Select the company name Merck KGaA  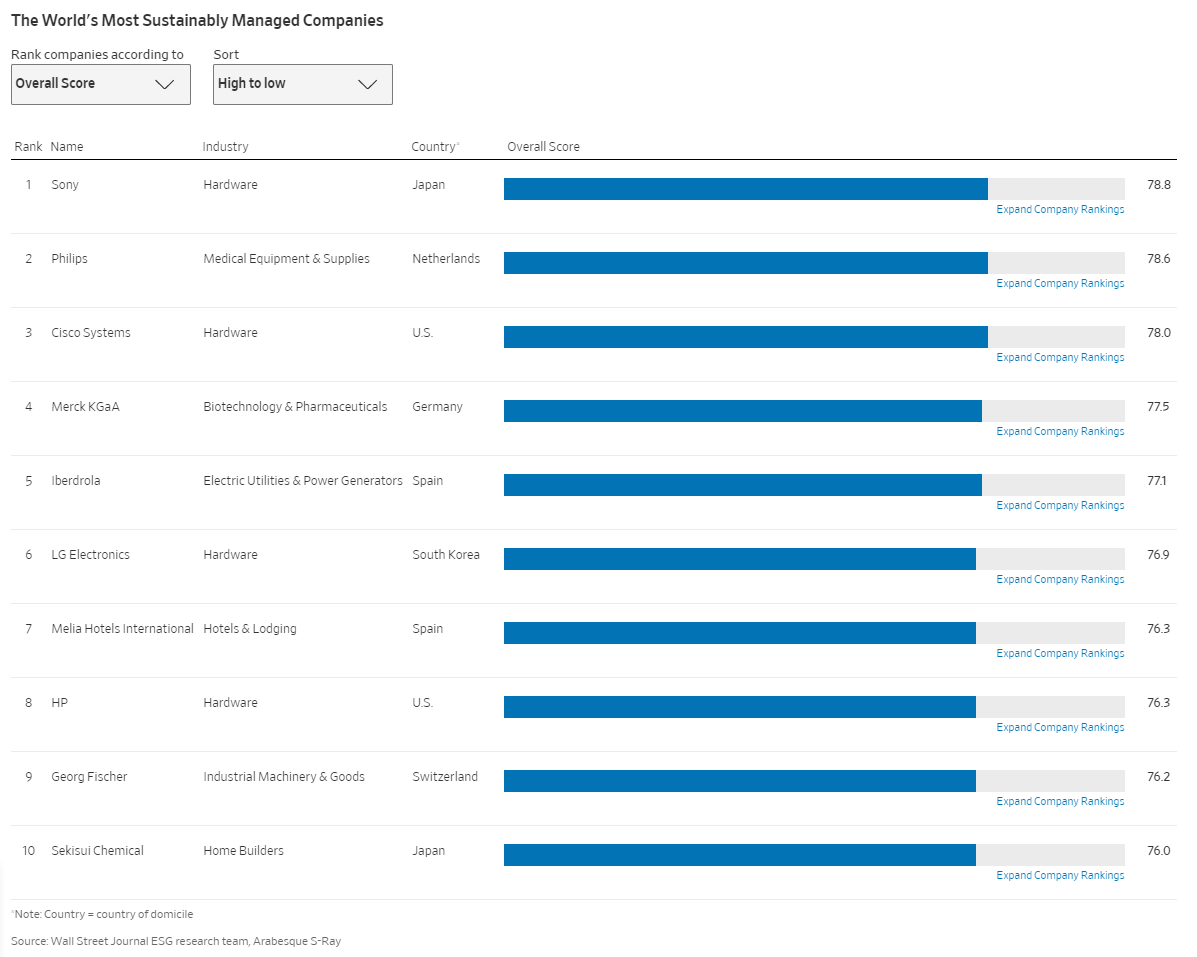point(86,407)
